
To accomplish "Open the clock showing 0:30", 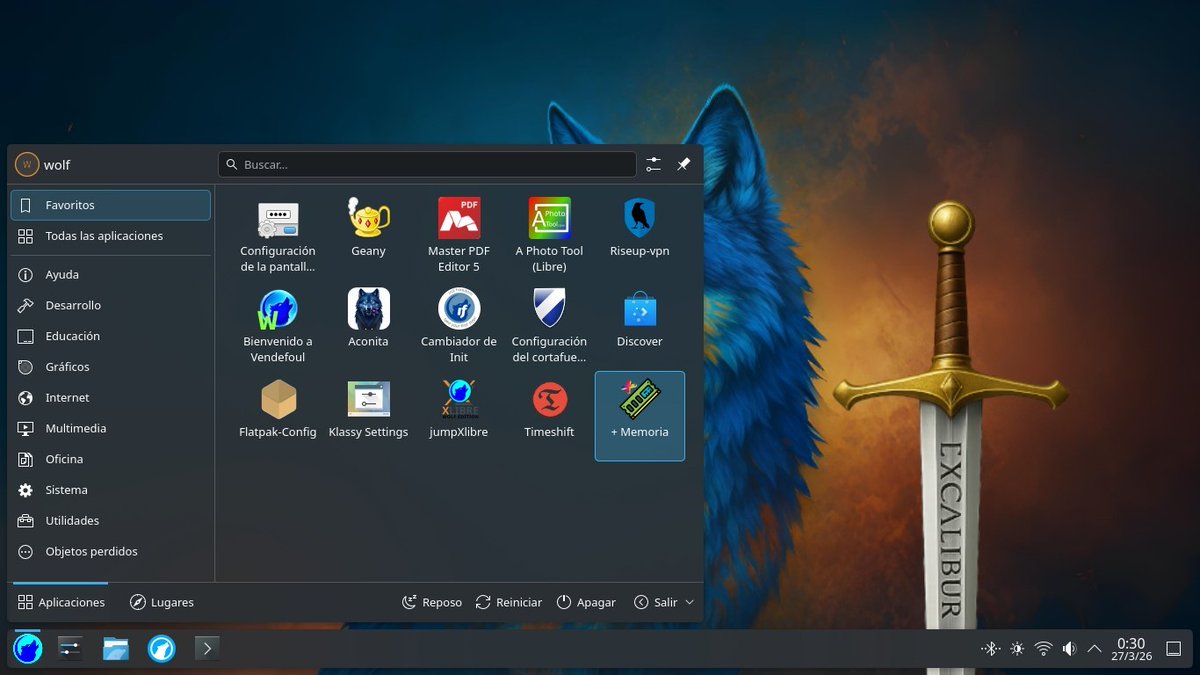I will pyautogui.click(x=1131, y=649).
